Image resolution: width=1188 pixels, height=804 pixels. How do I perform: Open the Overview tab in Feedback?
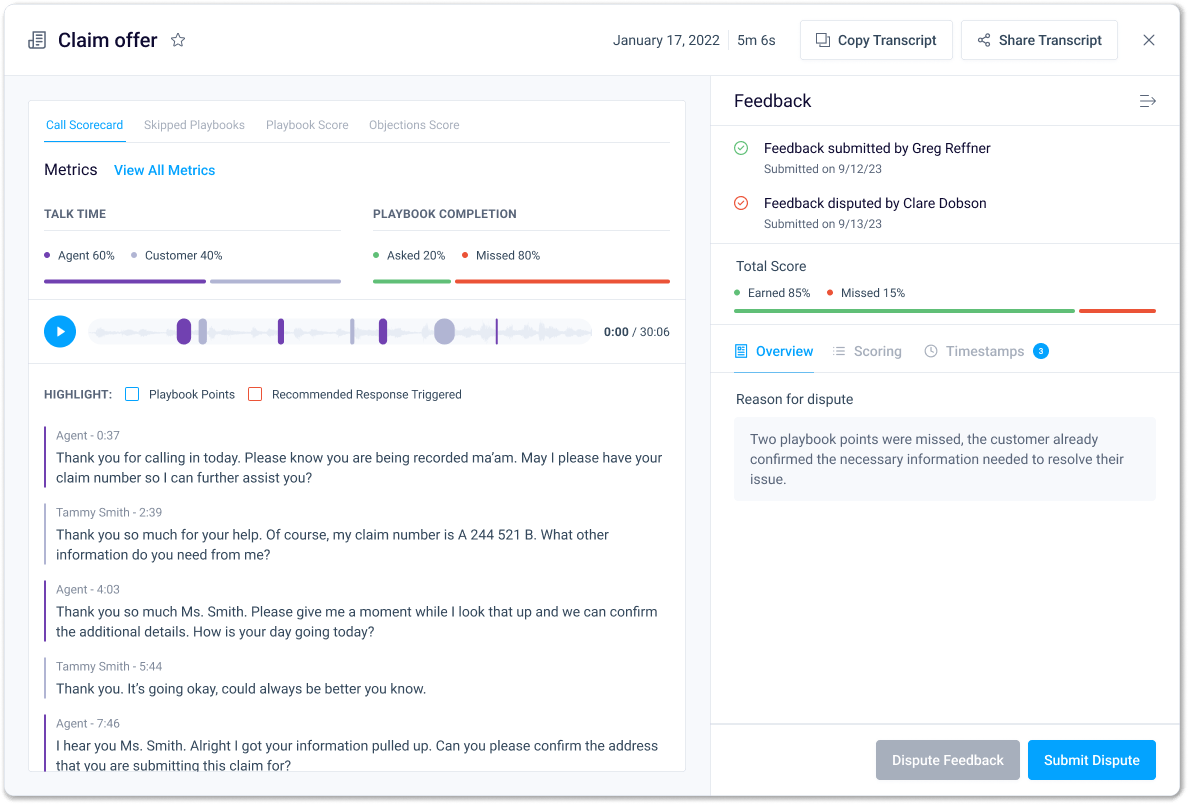774,352
